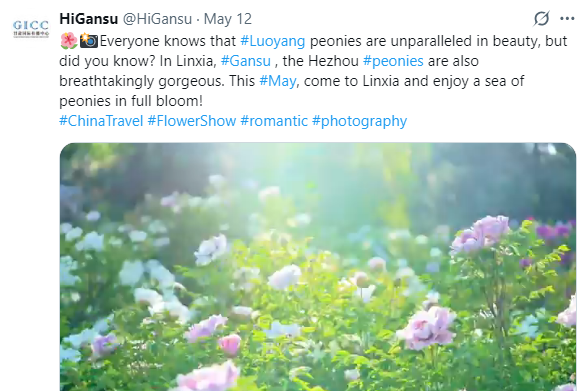Open the HiGansu display name
Viewport: 587px width, 391px height.
coord(89,19)
